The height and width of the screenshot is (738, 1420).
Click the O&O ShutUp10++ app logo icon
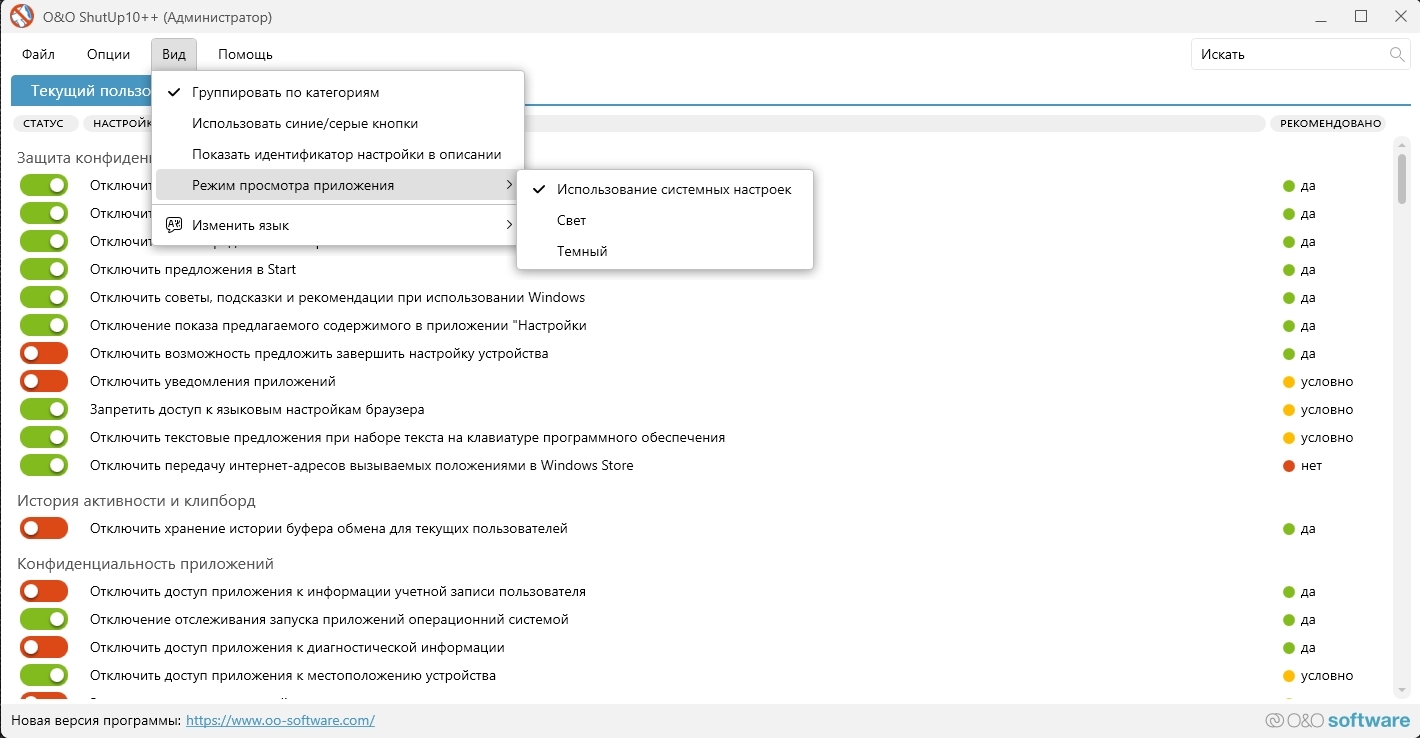[20, 17]
